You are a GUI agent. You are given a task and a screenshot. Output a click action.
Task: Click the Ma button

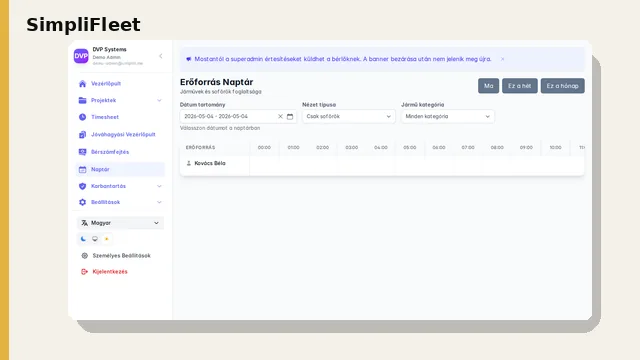pos(488,86)
